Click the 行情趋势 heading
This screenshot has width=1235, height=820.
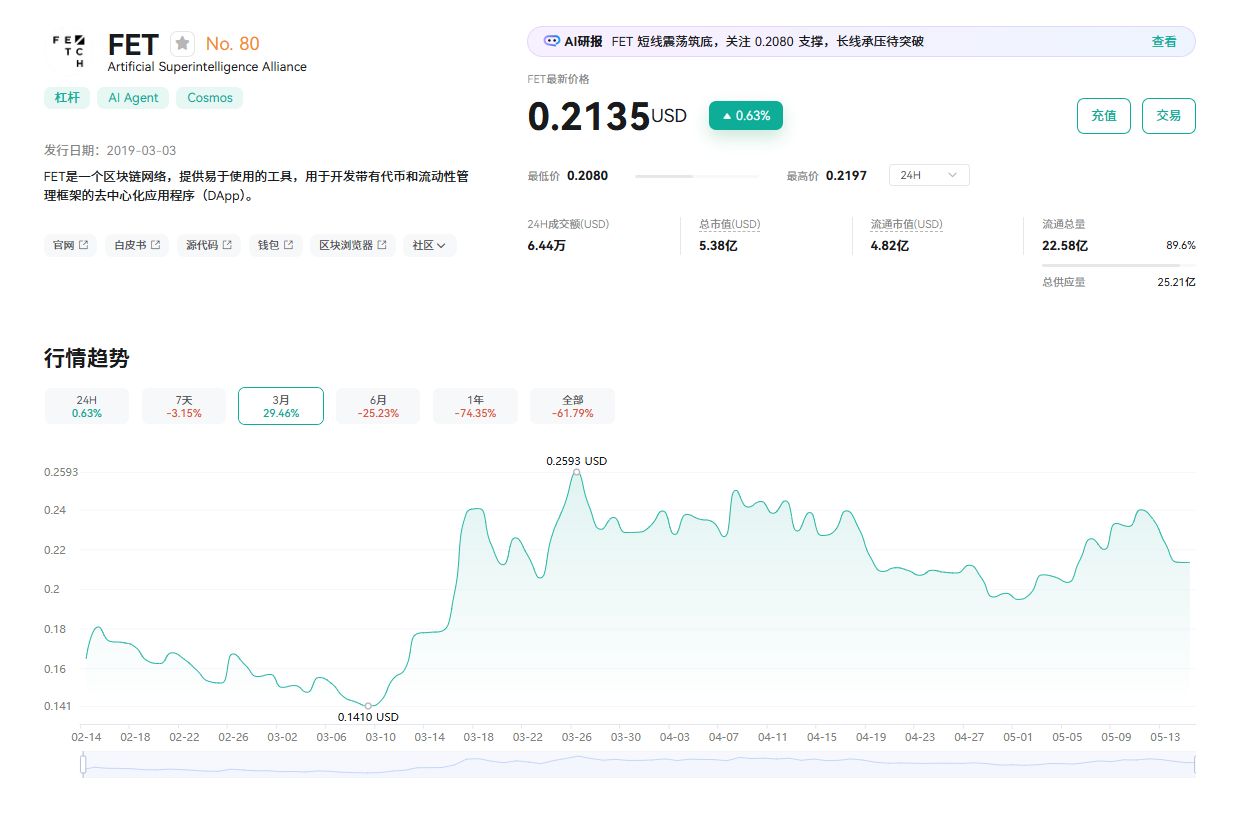pyautogui.click(x=86, y=358)
